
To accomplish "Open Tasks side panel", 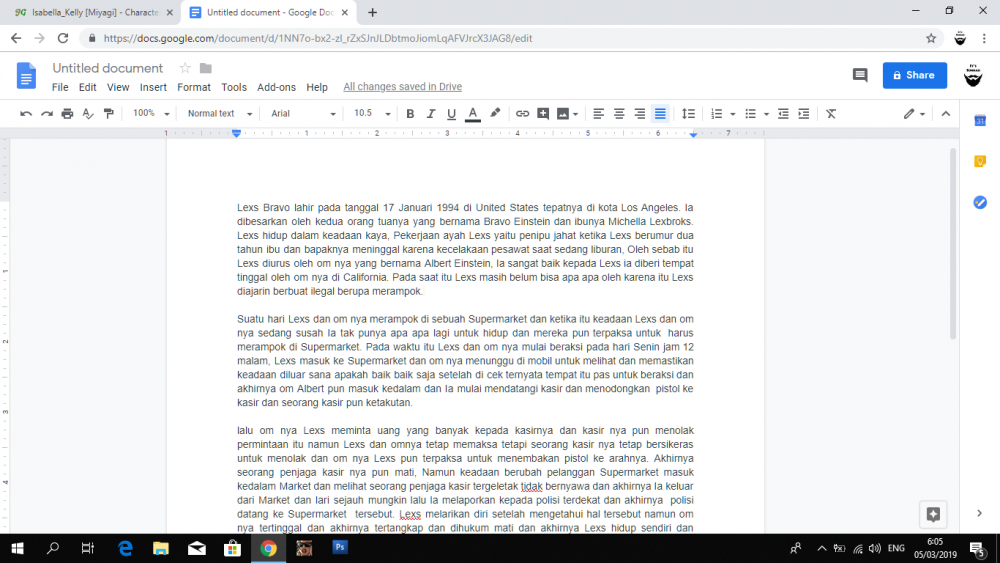I will coord(980,202).
